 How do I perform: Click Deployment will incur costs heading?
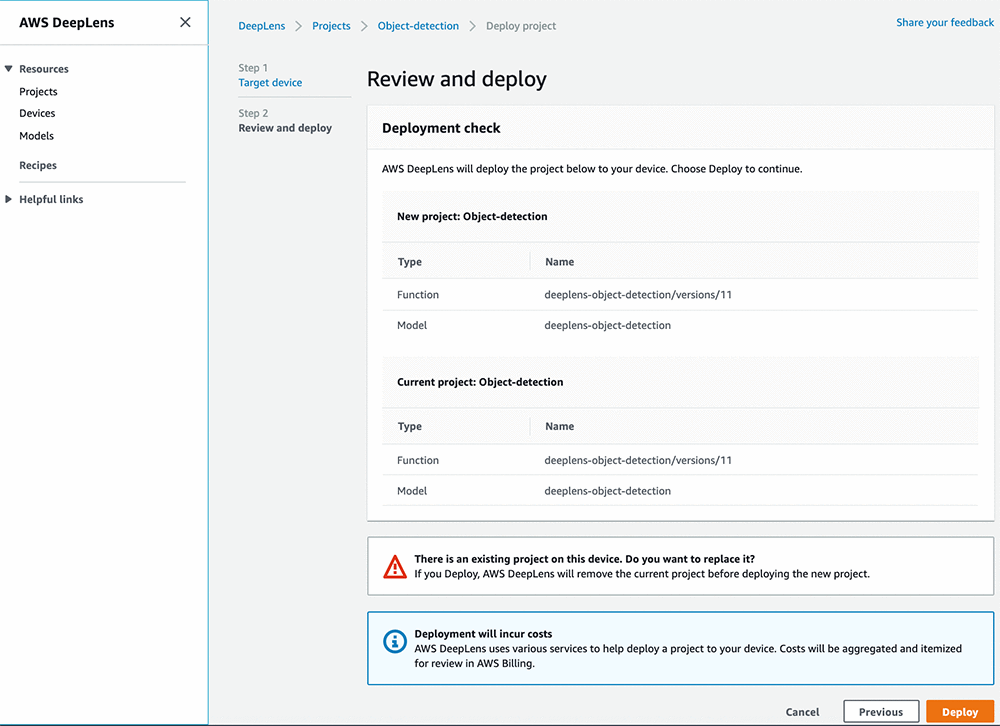tap(483, 633)
